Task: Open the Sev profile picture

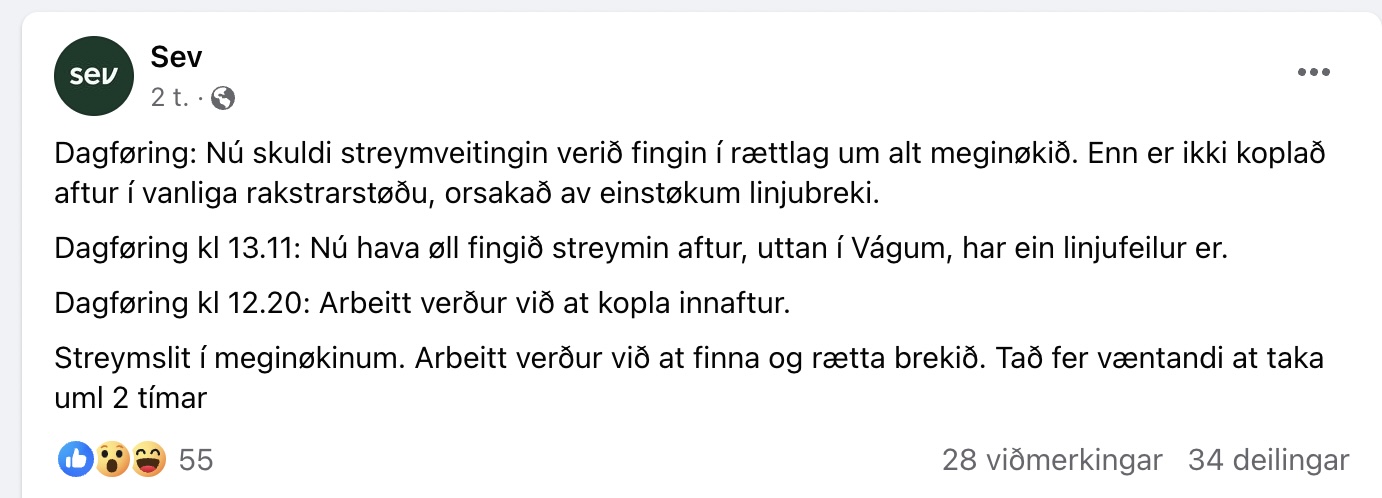Action: [x=94, y=77]
